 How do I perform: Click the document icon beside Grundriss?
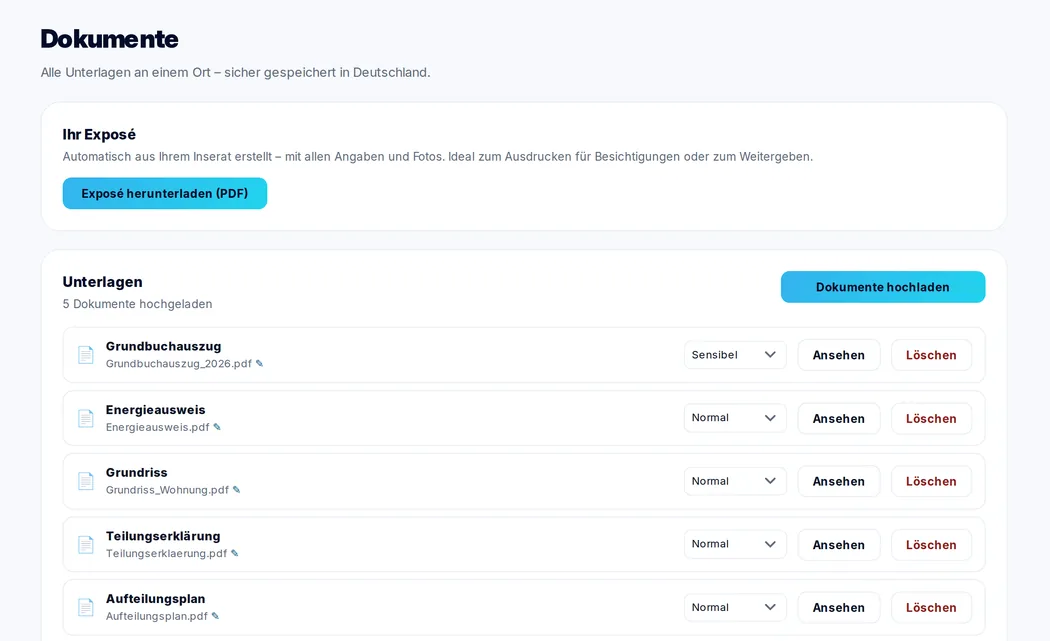point(86,482)
